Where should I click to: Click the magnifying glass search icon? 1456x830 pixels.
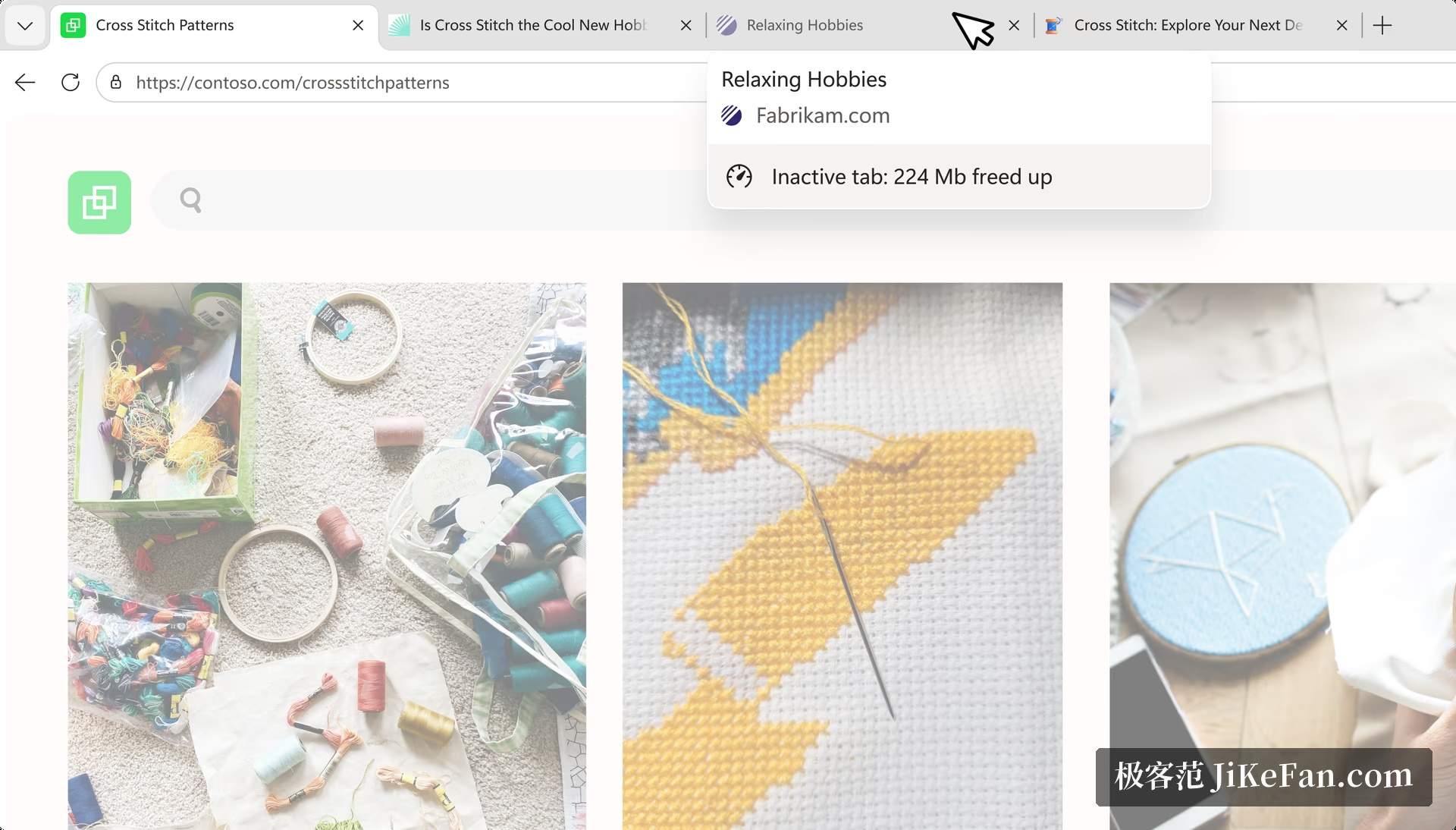click(190, 200)
